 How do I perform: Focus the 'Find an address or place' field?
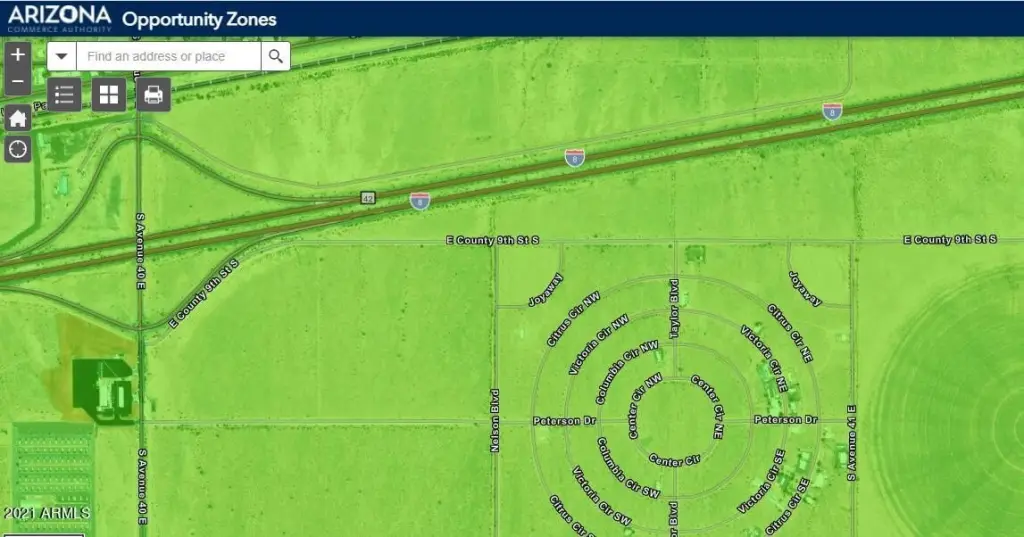coord(168,57)
